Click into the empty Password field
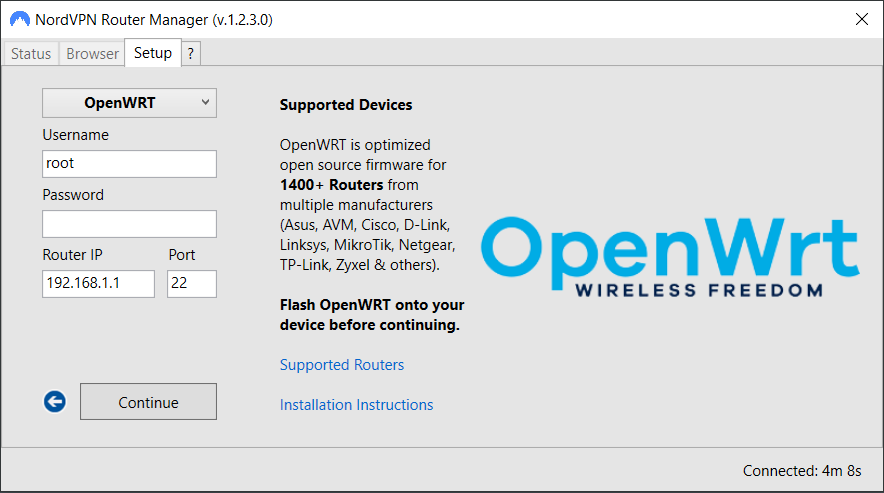884x493 pixels. tap(129, 224)
